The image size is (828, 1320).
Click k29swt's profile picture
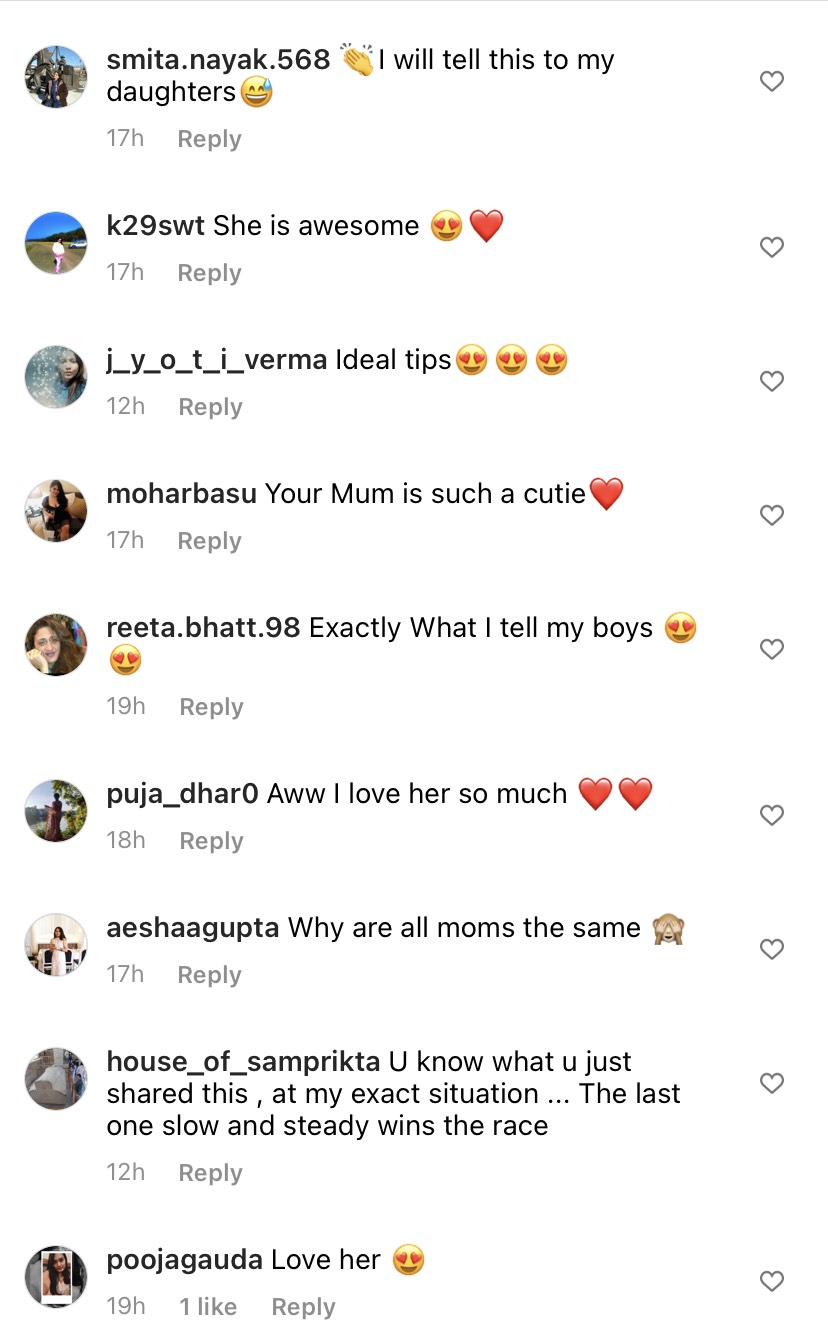pyautogui.click(x=56, y=243)
